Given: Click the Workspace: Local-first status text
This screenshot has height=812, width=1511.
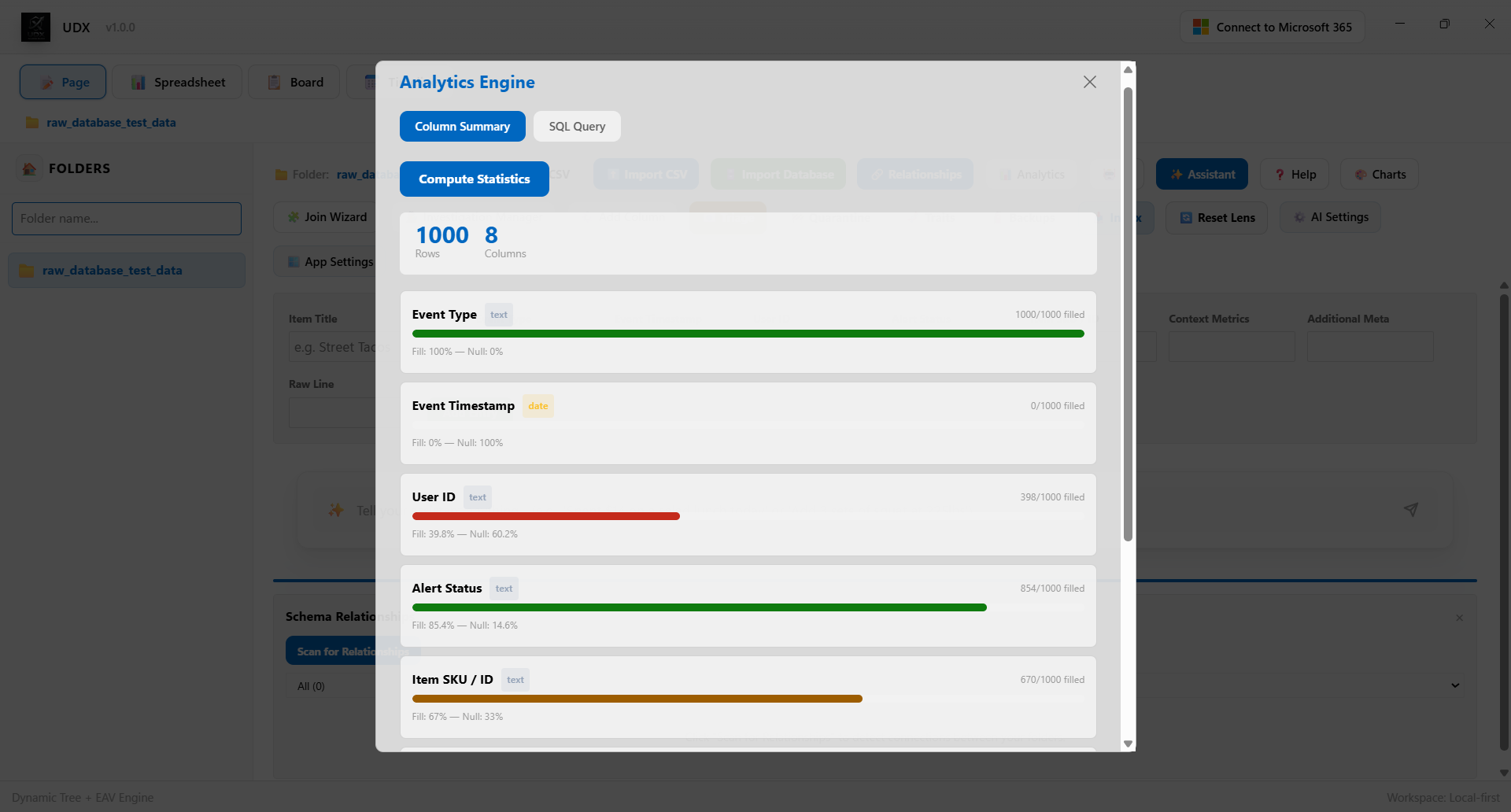Looking at the screenshot, I should (1443, 798).
